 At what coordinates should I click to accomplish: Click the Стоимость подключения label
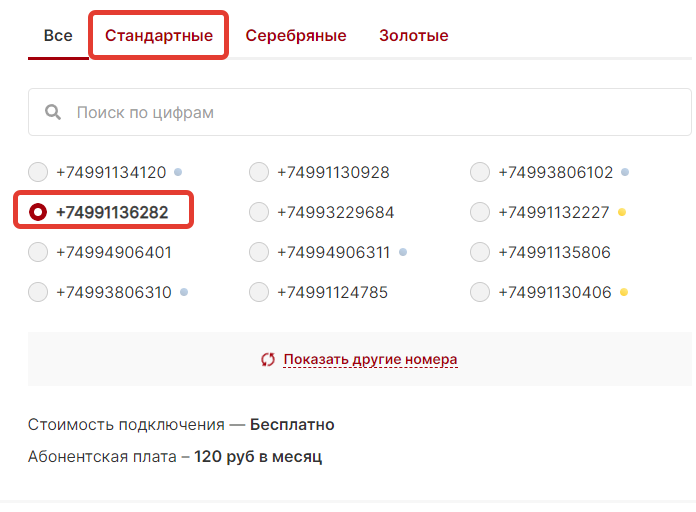click(x=126, y=425)
